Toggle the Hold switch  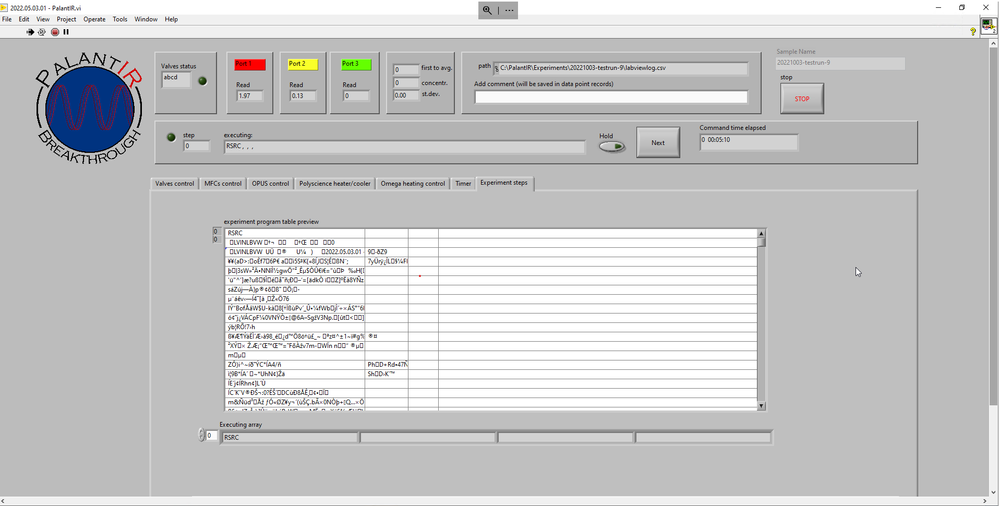point(612,147)
